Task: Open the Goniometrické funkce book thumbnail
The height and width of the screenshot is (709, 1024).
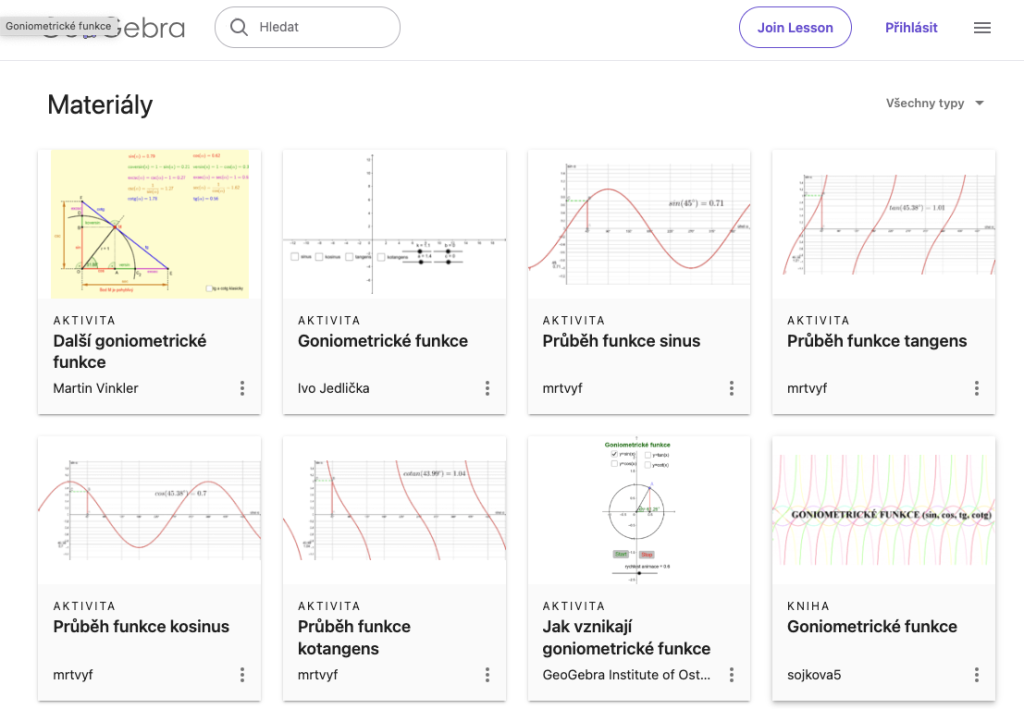Action: (x=884, y=510)
